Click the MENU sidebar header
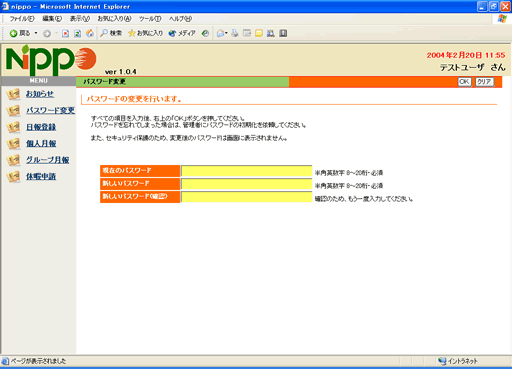512x369 pixels. click(x=39, y=81)
